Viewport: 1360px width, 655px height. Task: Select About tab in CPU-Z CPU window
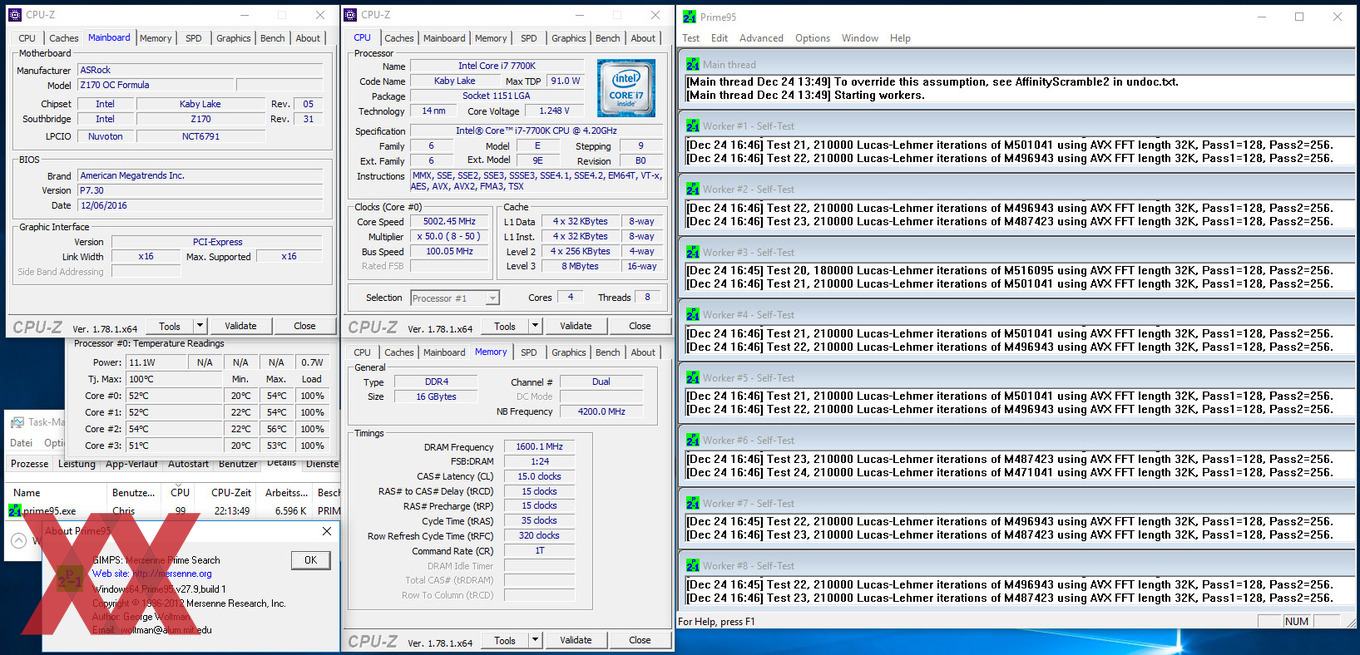coord(643,38)
